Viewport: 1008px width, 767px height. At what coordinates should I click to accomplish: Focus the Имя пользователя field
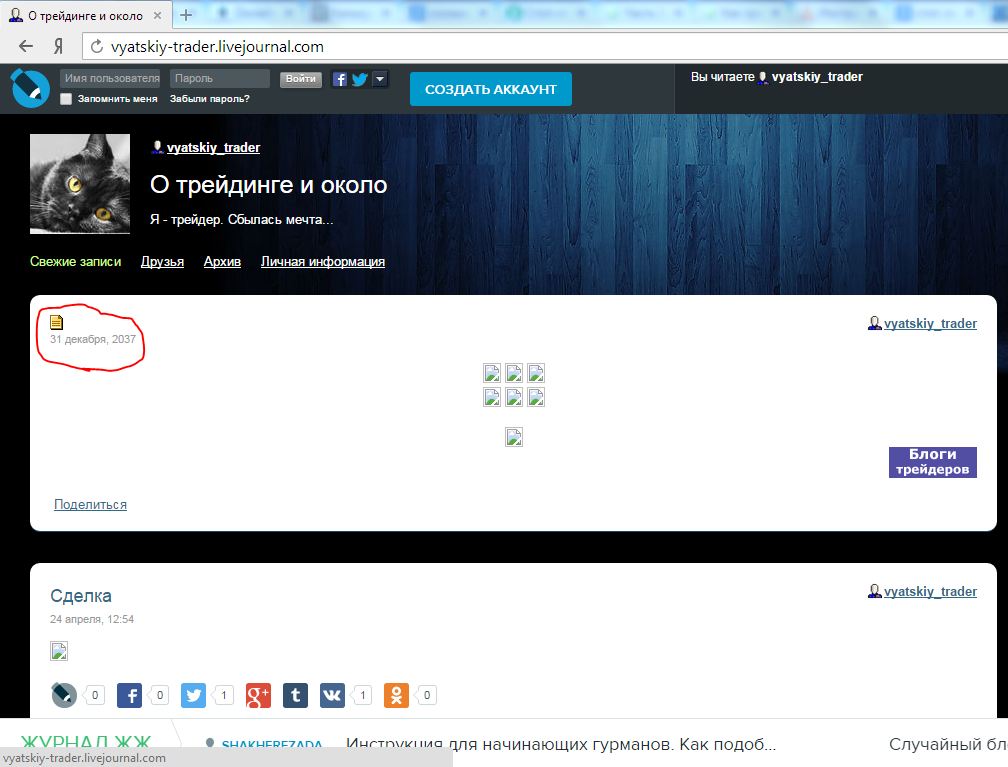(111, 78)
